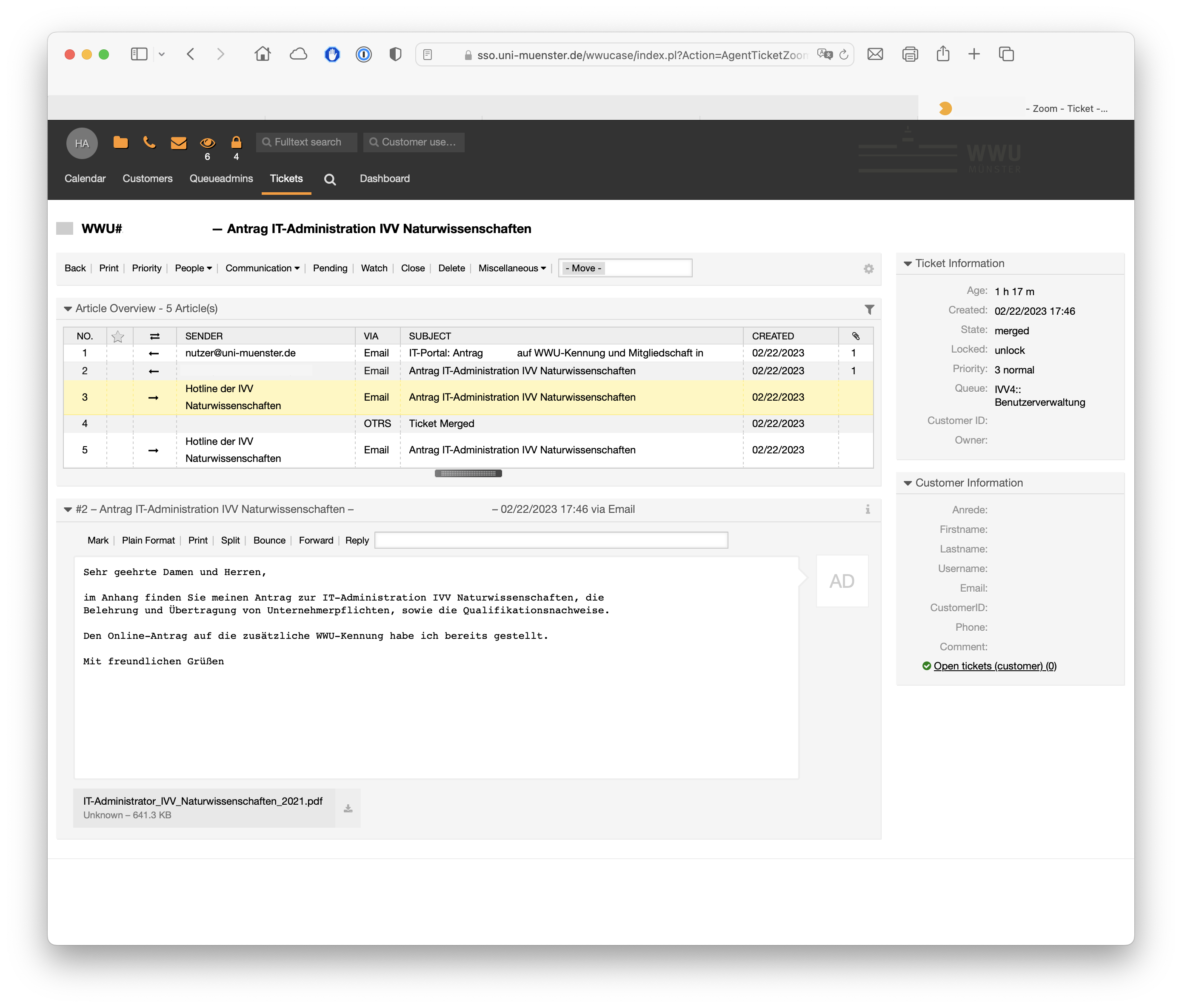Click the article filter funnel icon
Viewport: 1182px width, 1008px height.
[x=869, y=309]
